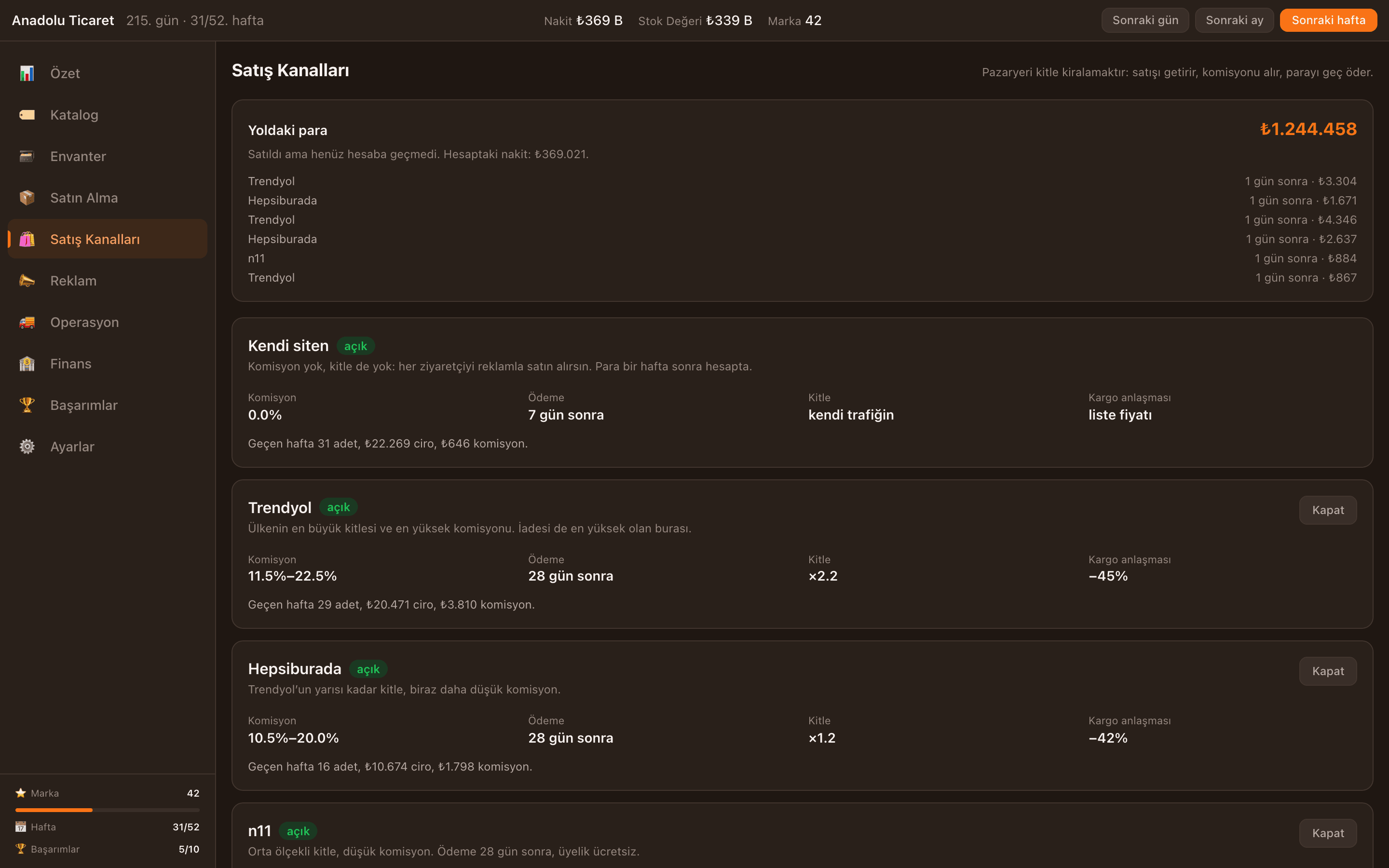
Task: Close the Trendyol channel with Kapat
Action: point(1328,510)
